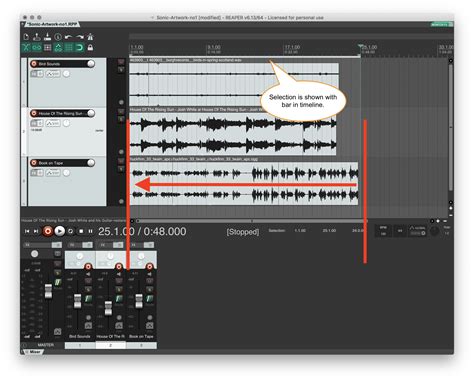Toggle record arm on Book on Tape track
Image resolution: width=474 pixels, height=381 pixels.
(34, 163)
